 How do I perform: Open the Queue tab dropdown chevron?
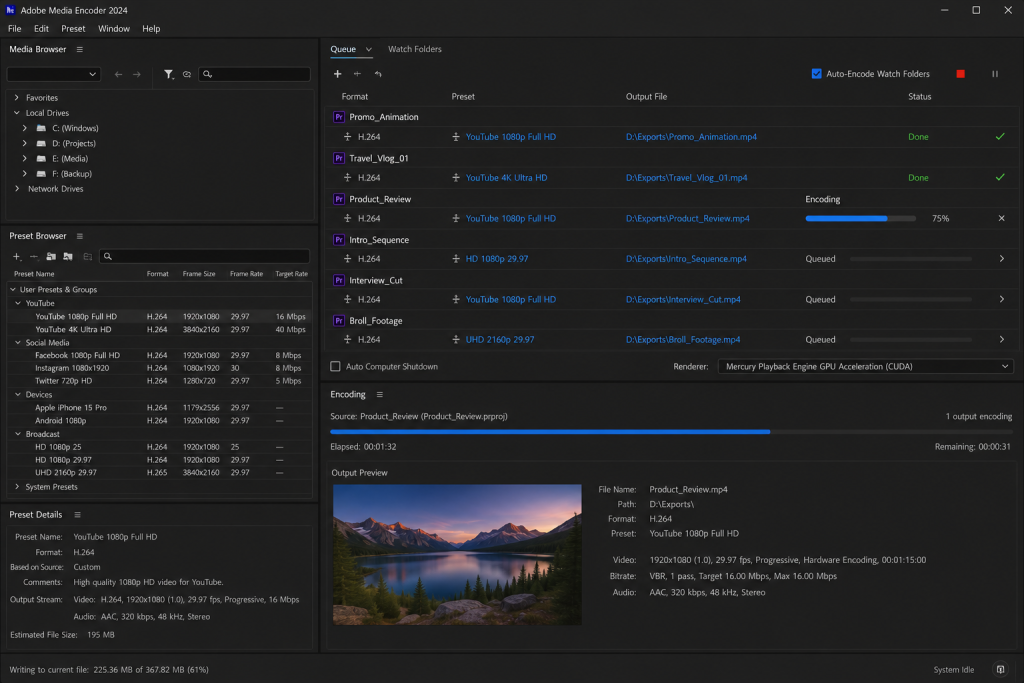pyautogui.click(x=368, y=50)
